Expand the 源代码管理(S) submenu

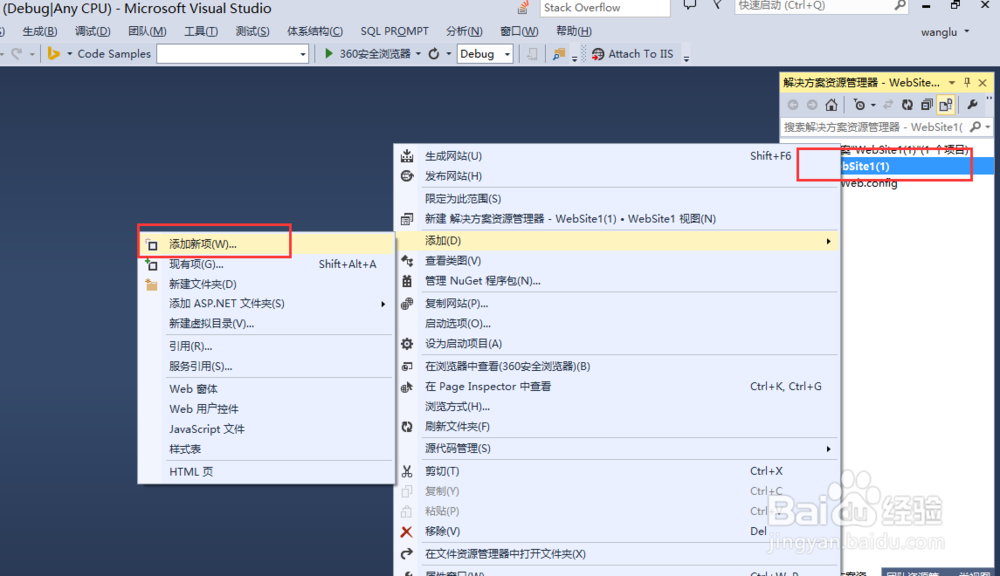[x=616, y=448]
